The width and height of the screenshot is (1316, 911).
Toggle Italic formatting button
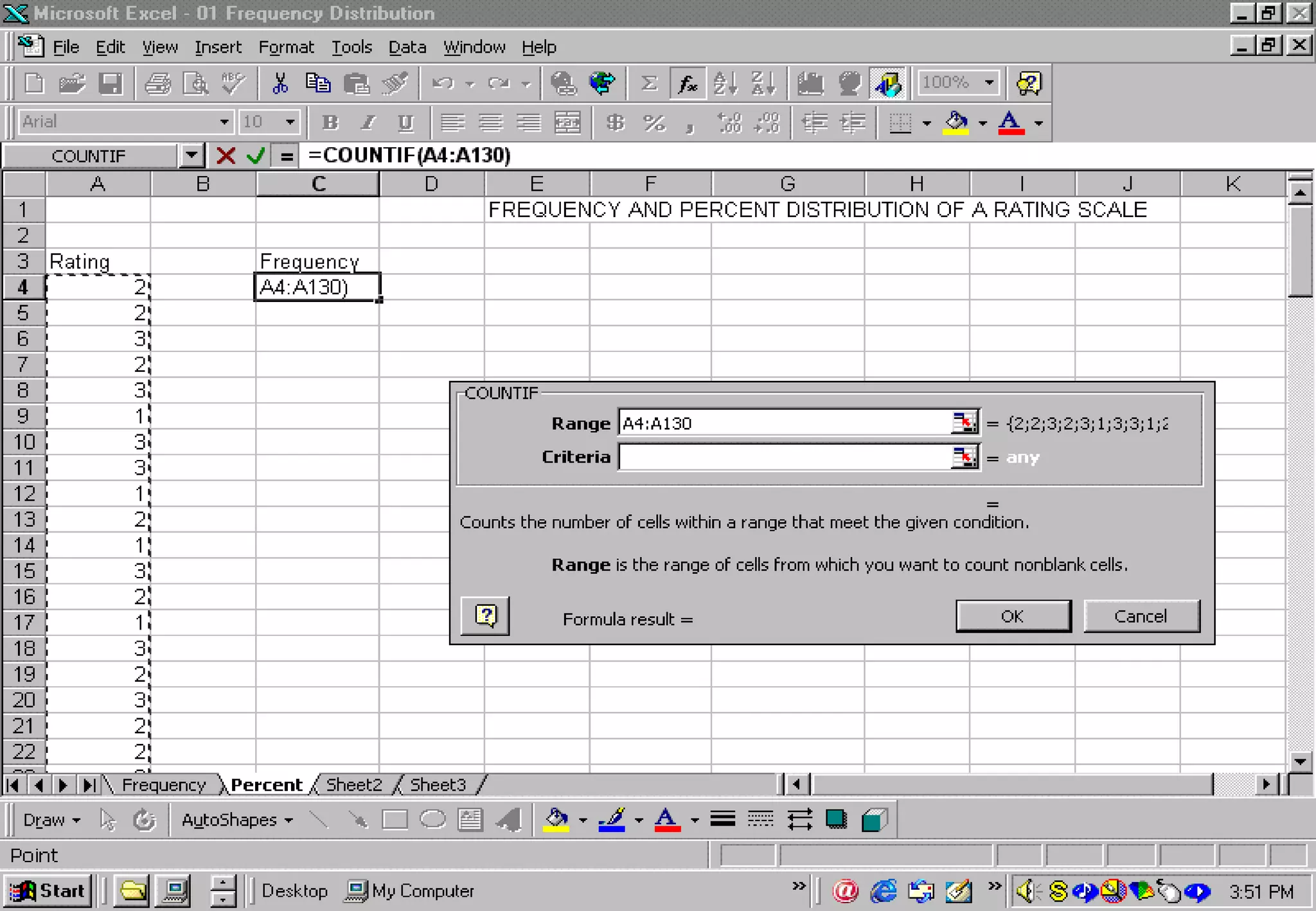point(368,122)
